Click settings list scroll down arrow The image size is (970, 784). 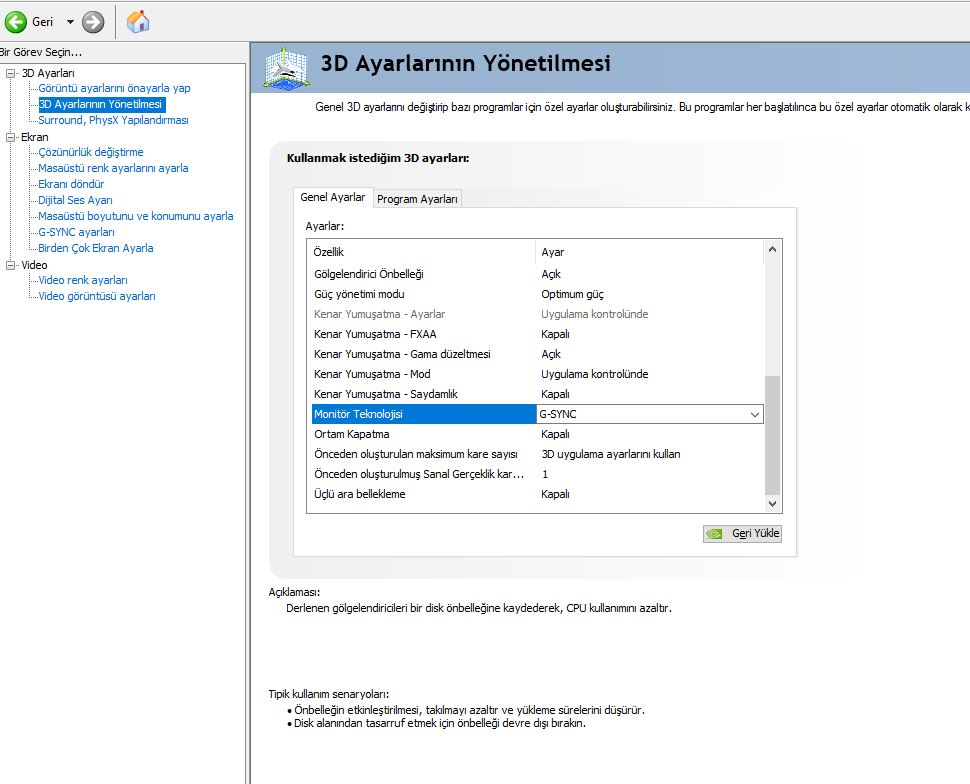tap(772, 504)
